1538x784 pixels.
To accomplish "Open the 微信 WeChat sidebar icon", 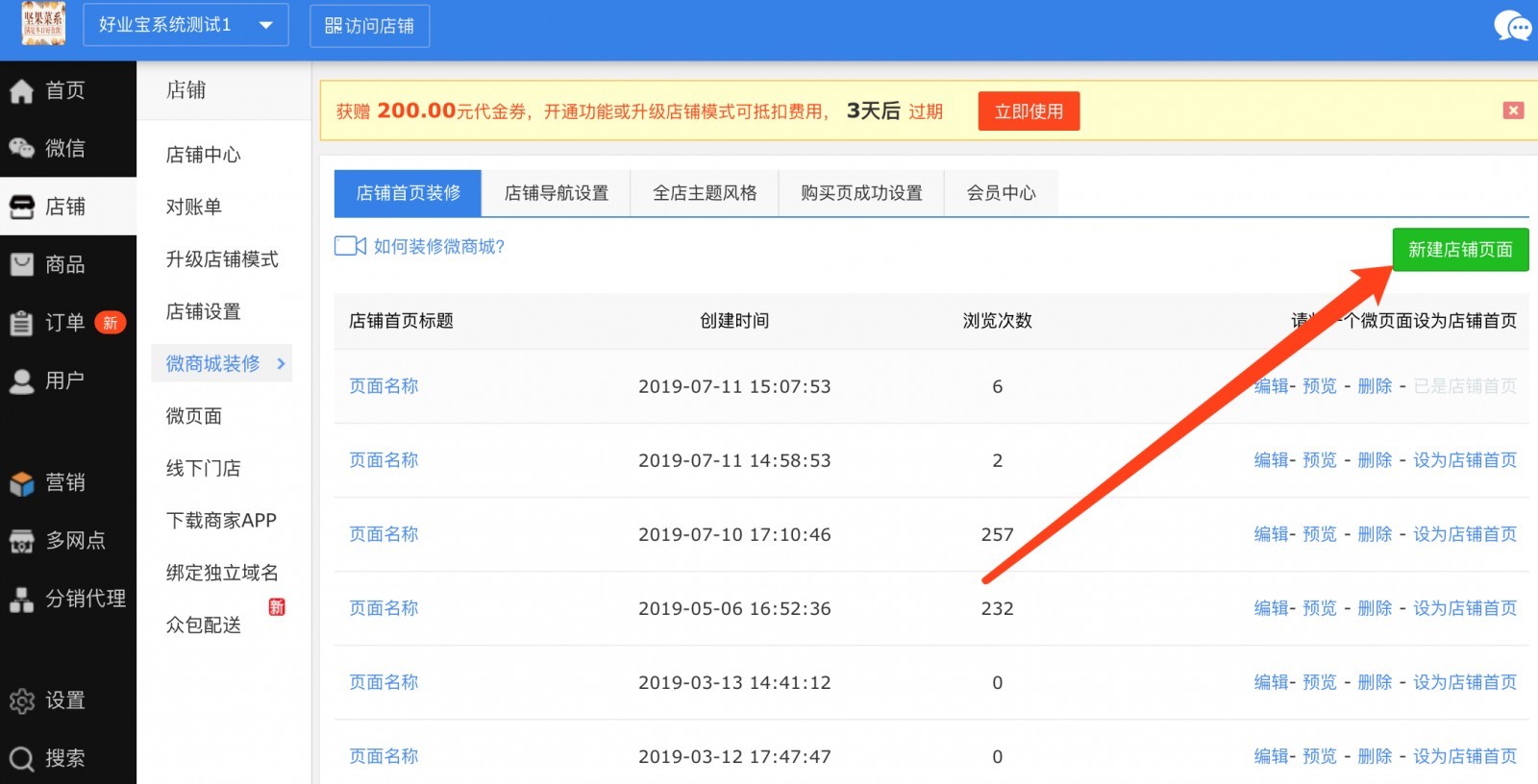I will coord(21,149).
